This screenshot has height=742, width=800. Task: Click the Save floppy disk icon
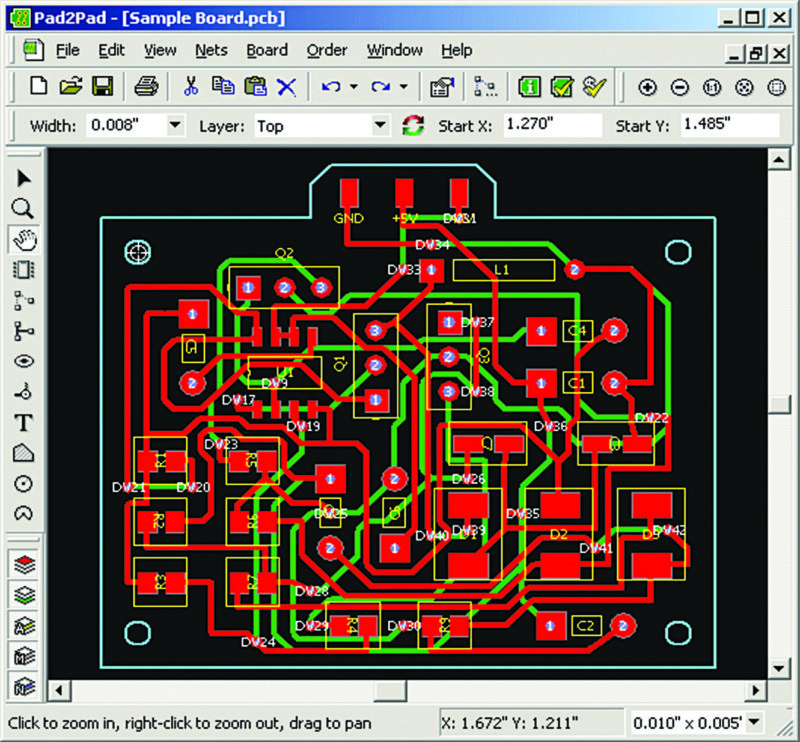coord(101,86)
